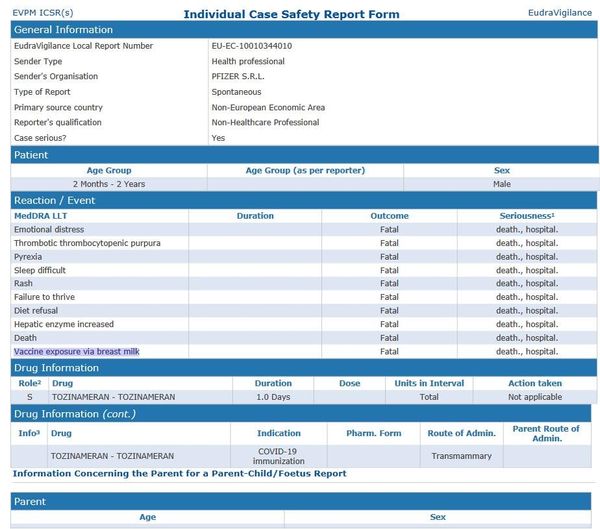Select the 'Reaction / Event' section header

[304, 200]
